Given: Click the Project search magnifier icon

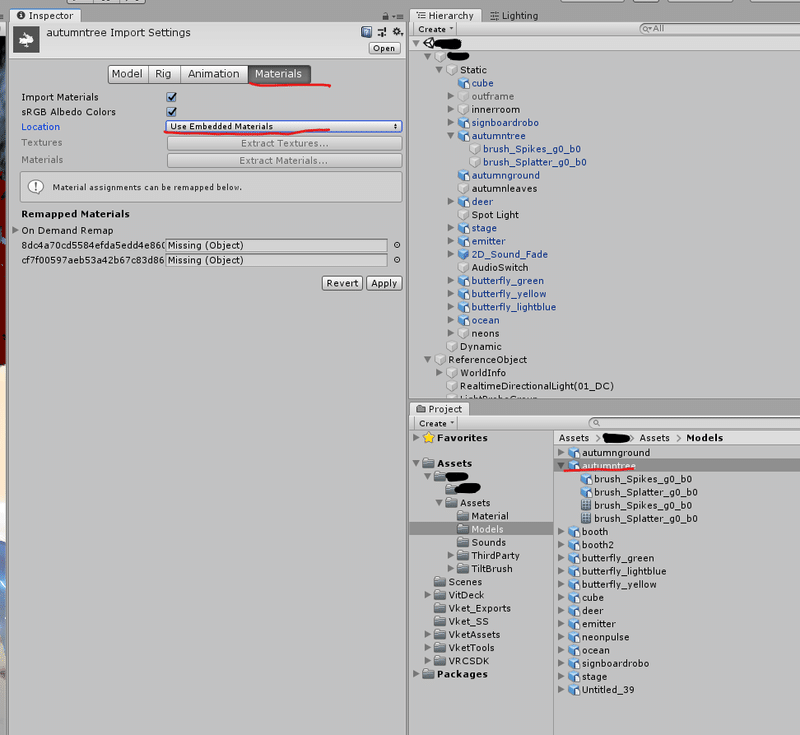Looking at the screenshot, I should coord(596,423).
